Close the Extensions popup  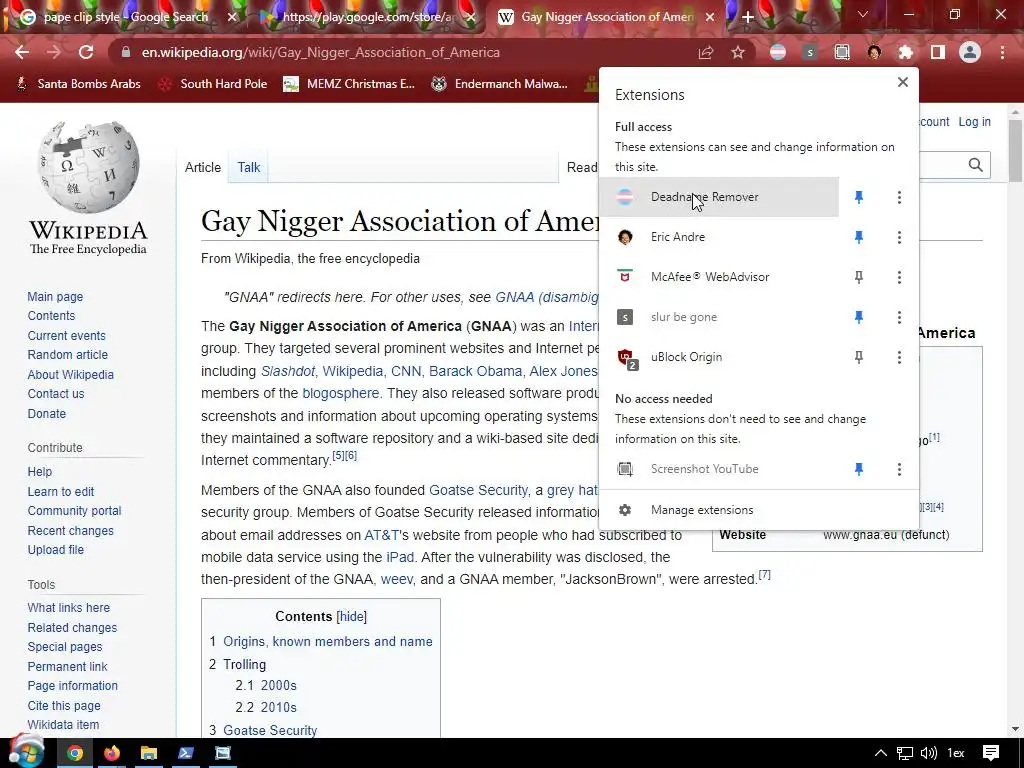[903, 82]
